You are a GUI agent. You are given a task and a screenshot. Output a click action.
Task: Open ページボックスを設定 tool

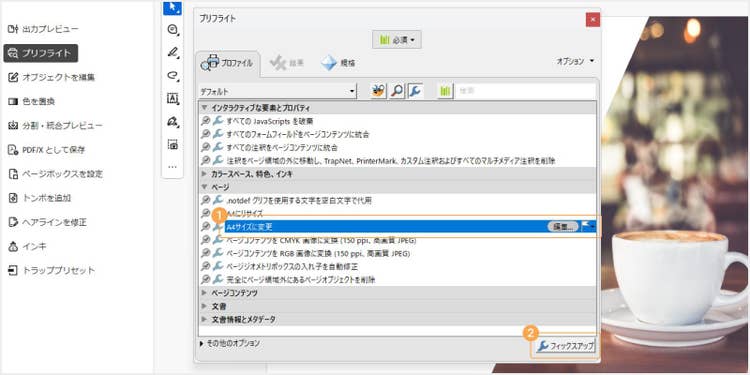point(55,174)
